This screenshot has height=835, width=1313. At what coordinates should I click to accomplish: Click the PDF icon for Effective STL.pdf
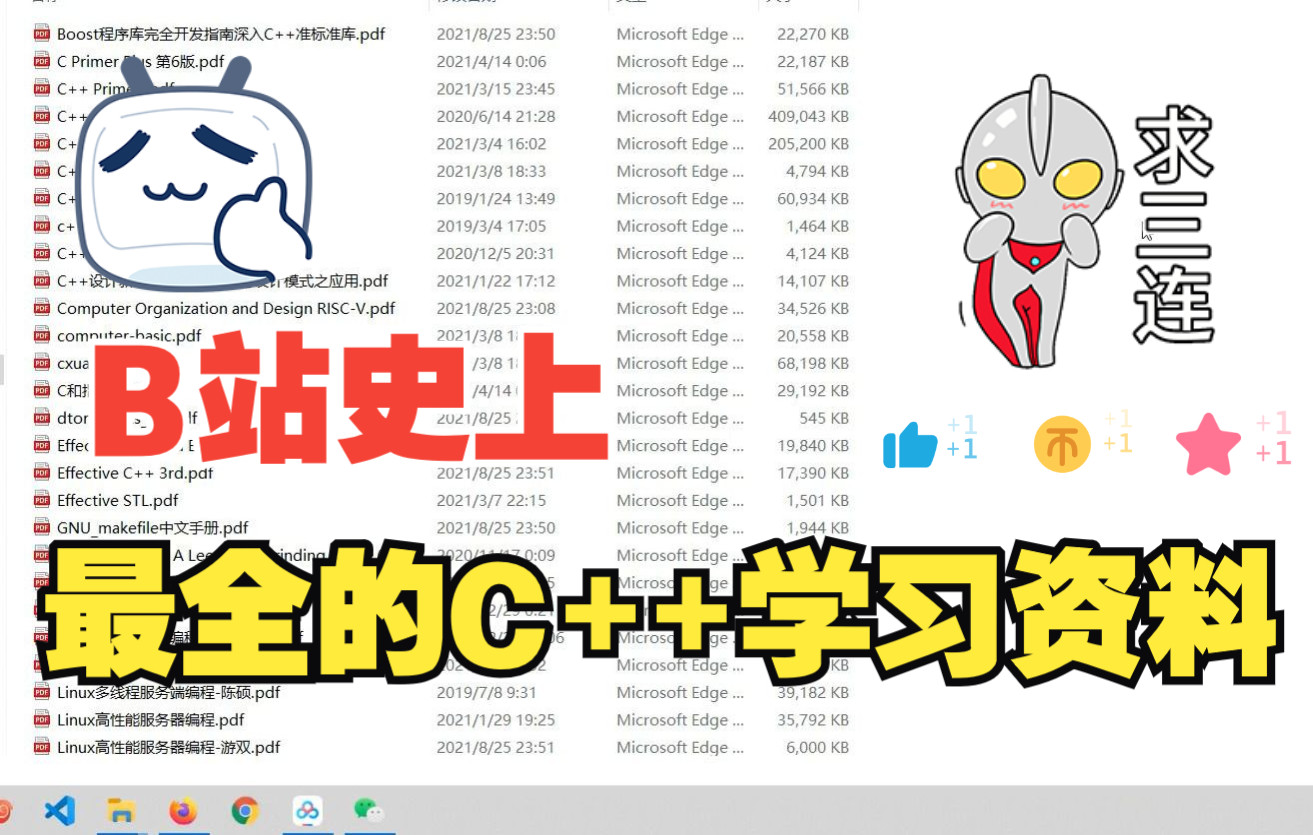coord(41,500)
